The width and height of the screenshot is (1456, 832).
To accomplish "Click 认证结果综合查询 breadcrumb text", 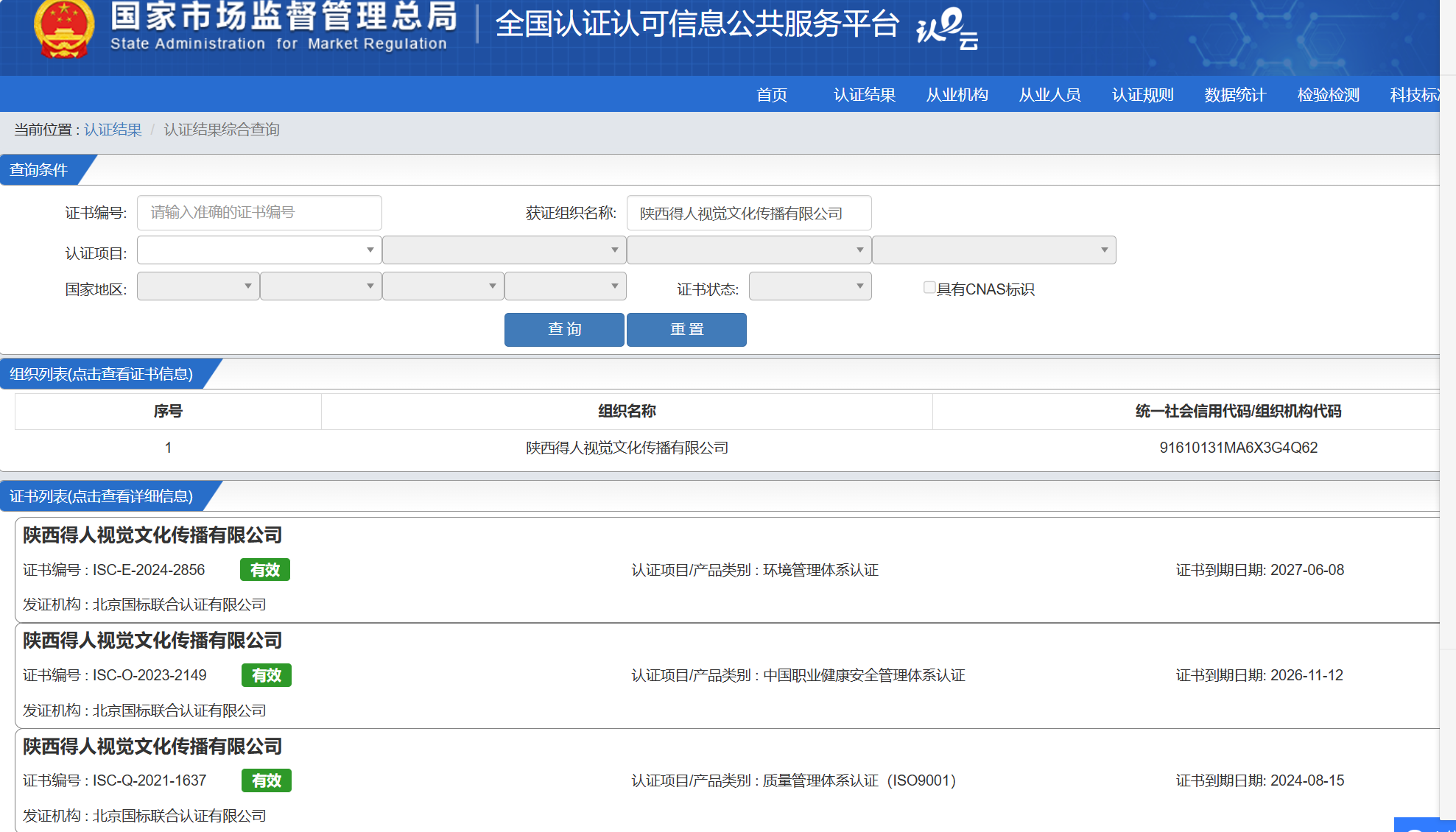I will coord(222,130).
